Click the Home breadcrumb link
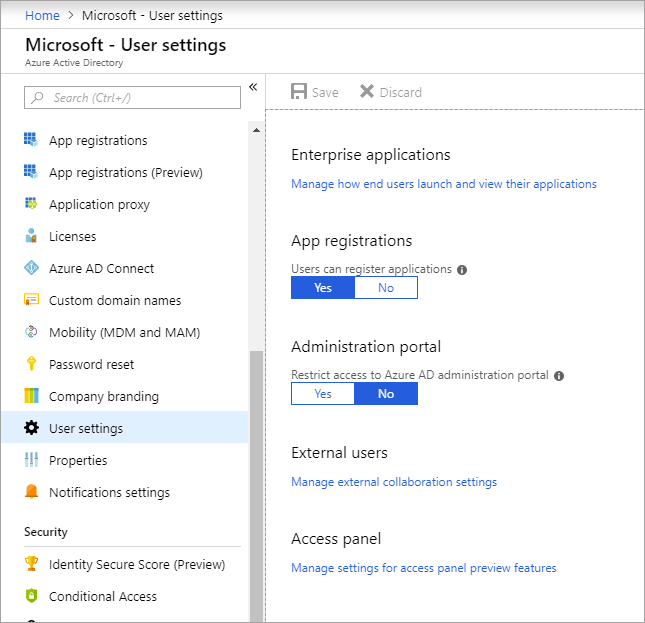Screen dimensions: 645x623 [x=42, y=16]
